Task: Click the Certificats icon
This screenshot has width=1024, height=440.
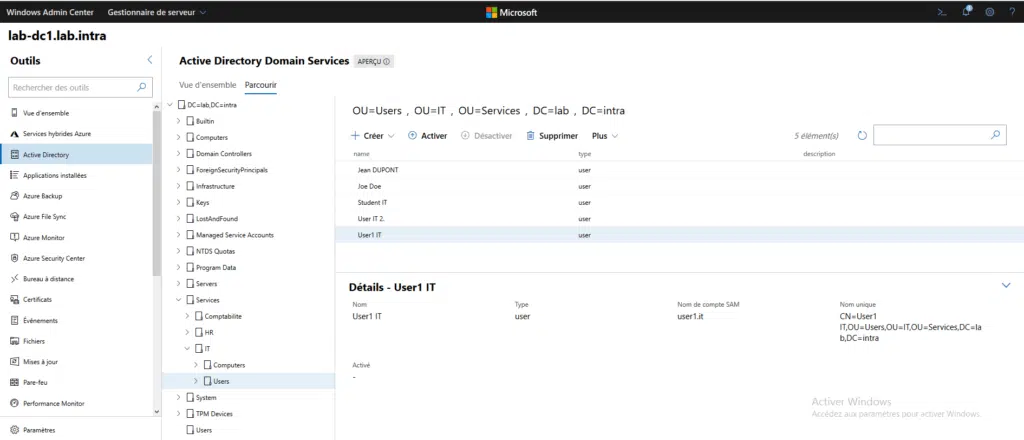Action: tap(14, 300)
